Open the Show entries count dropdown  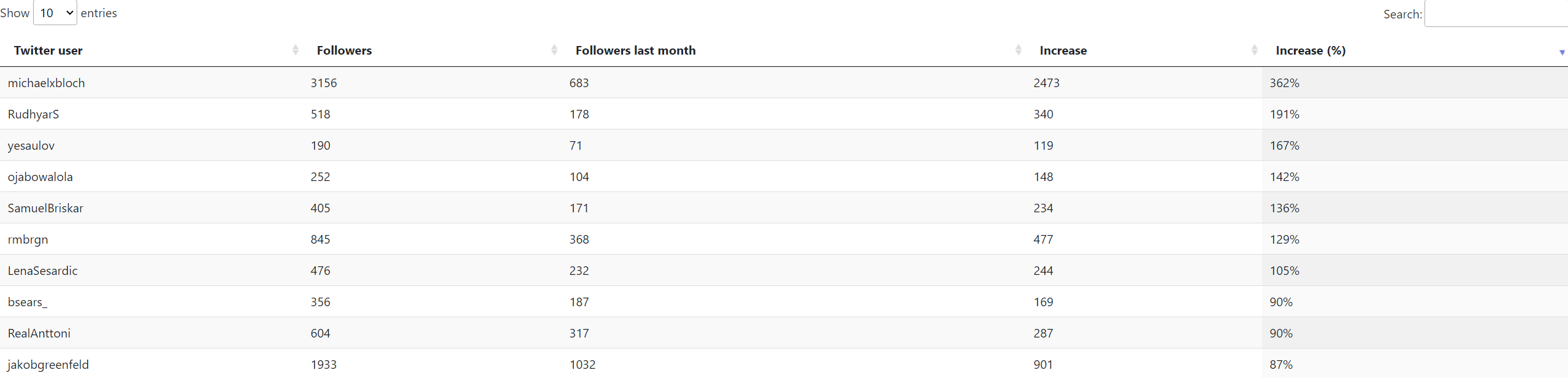55,13
